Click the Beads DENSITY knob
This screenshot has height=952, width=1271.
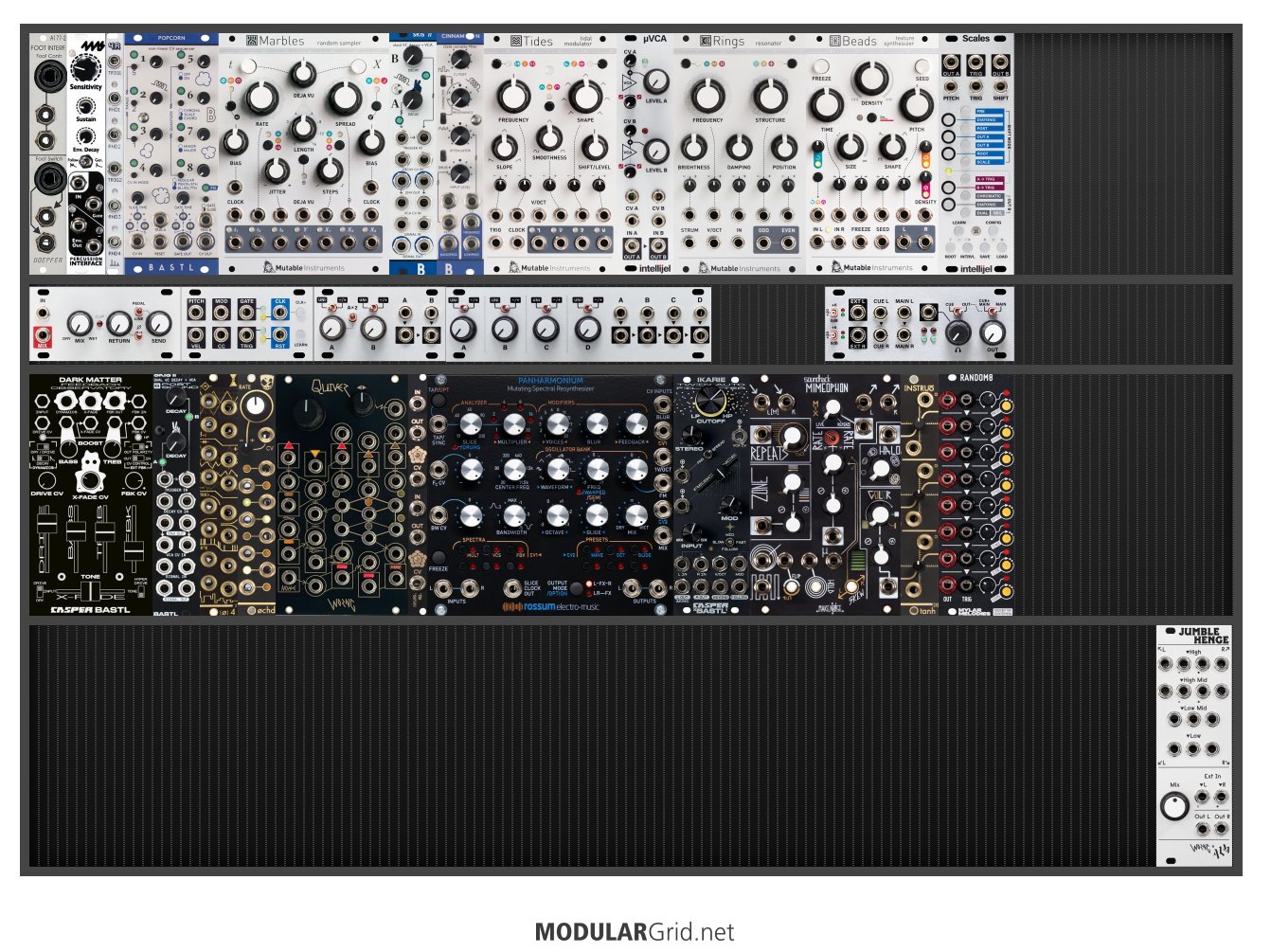(871, 80)
